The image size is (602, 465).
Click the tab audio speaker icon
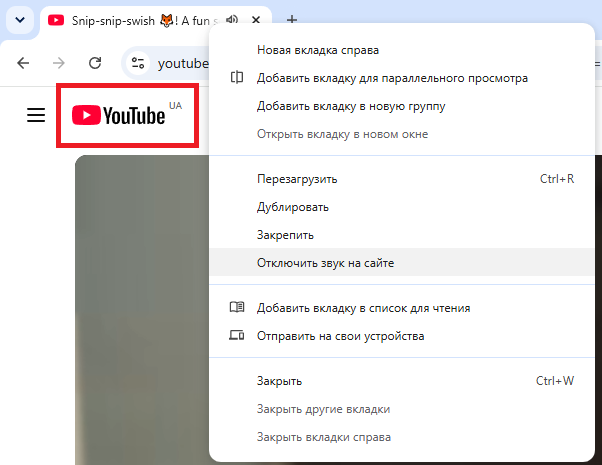232,19
